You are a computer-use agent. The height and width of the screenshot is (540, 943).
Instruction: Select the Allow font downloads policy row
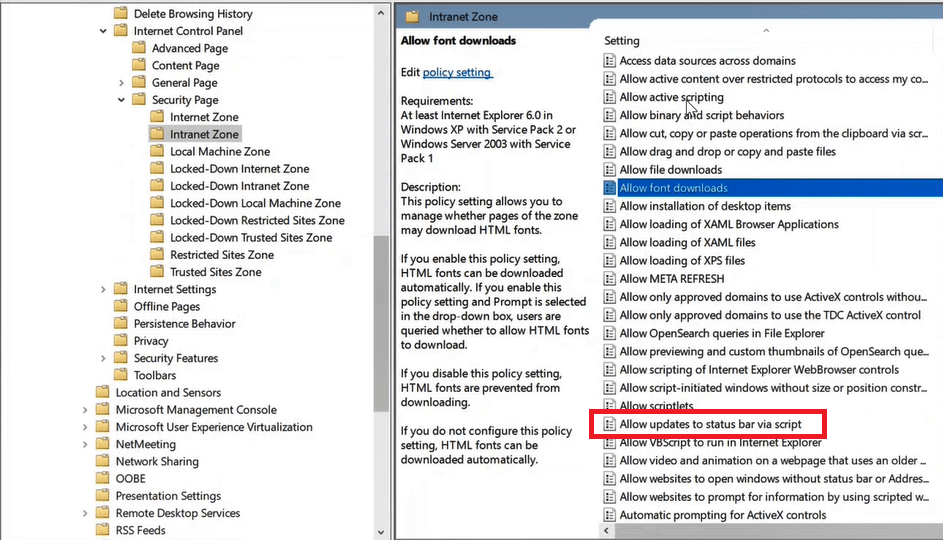673,188
